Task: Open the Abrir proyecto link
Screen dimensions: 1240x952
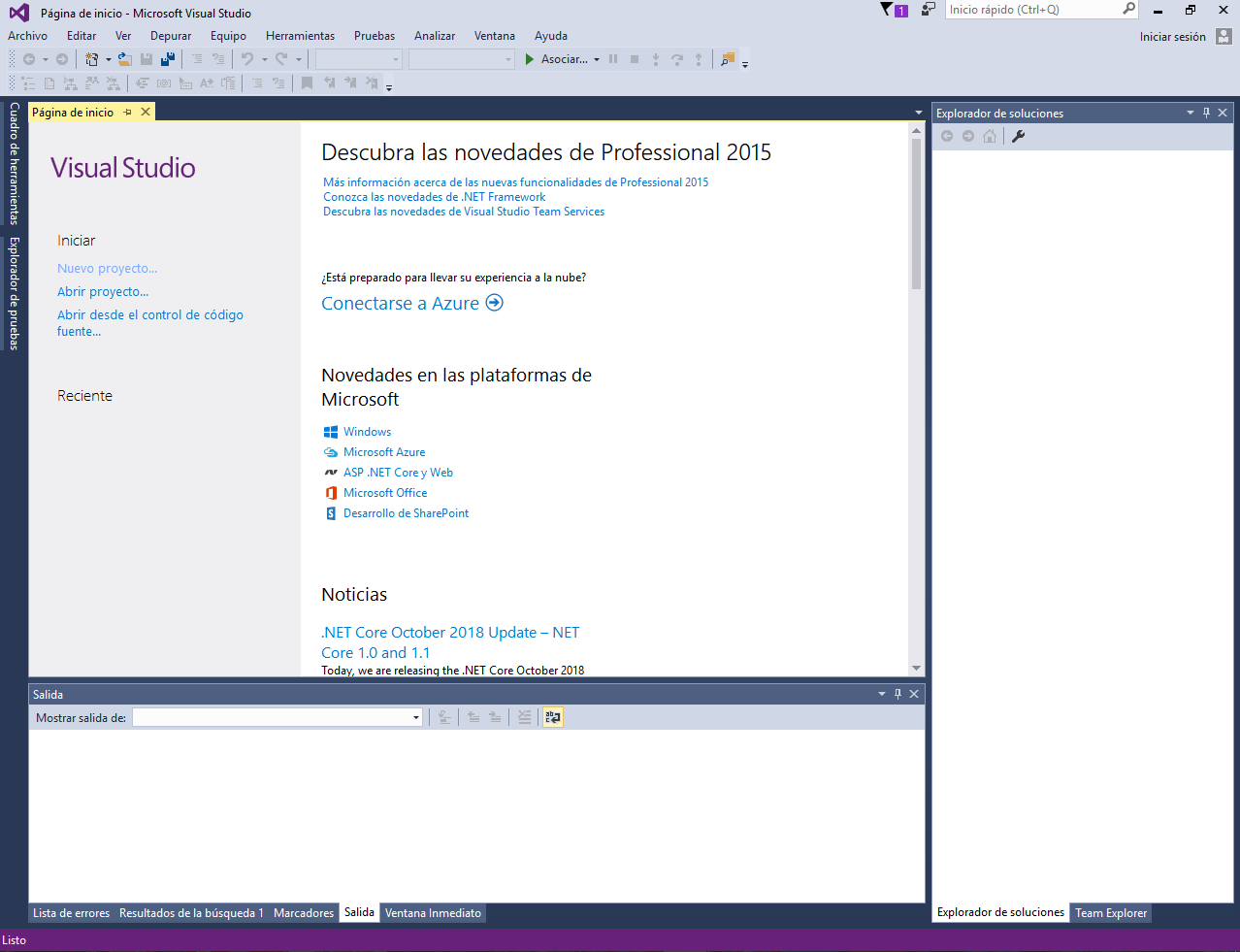Action: coord(103,291)
